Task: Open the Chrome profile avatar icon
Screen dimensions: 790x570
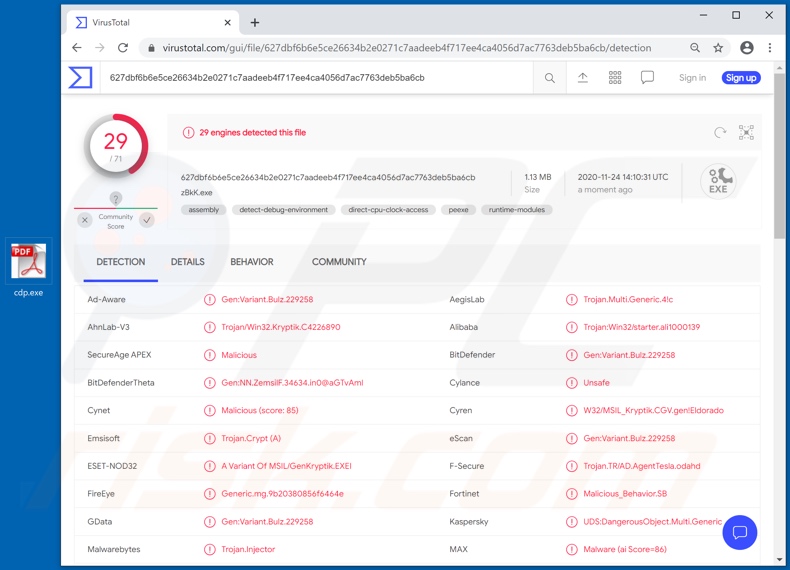Action: point(747,48)
